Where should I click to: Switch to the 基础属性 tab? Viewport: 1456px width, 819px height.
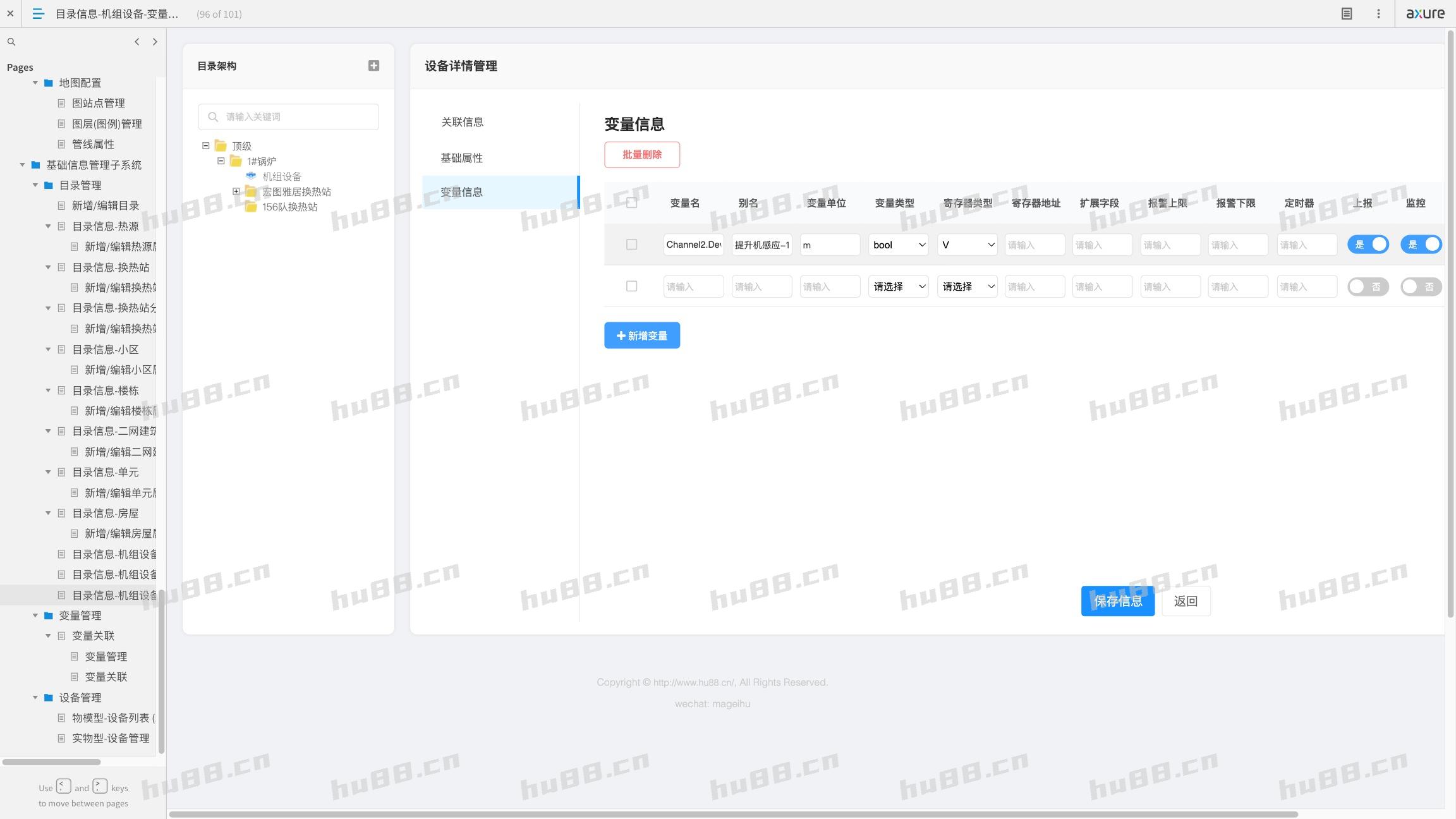pos(462,158)
